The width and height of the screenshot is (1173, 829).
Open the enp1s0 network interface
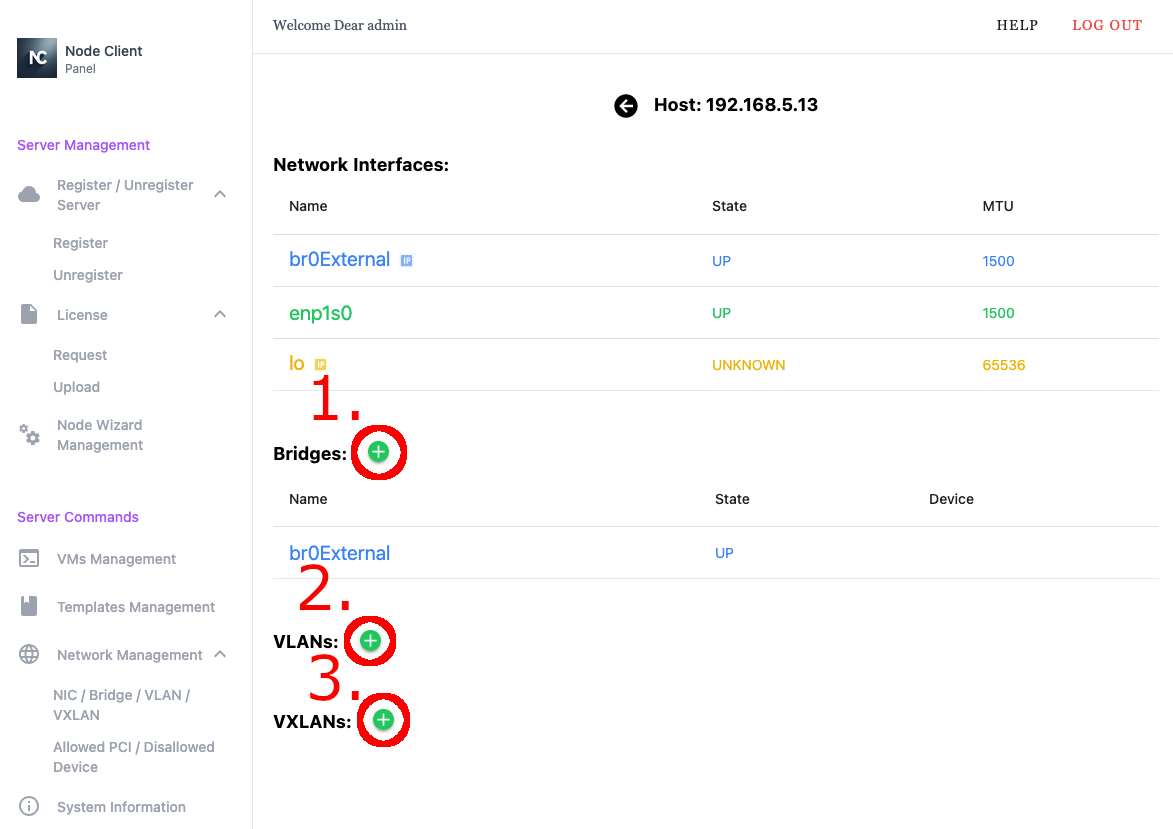321,313
